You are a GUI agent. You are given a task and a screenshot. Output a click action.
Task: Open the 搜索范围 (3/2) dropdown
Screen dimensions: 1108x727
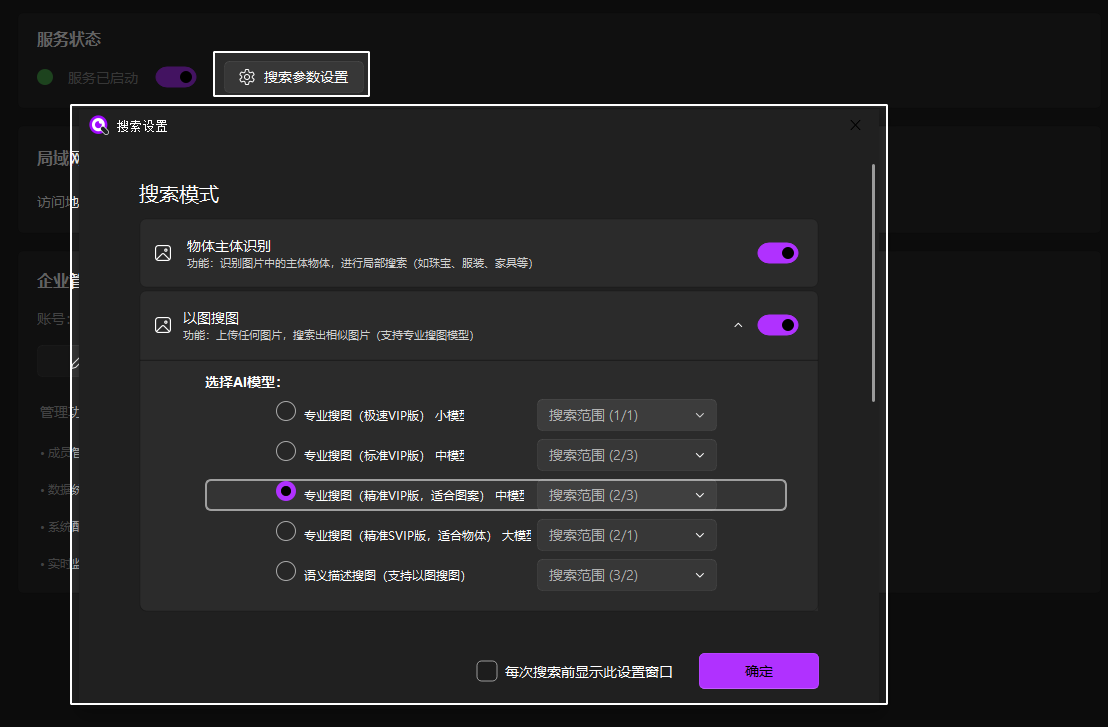coord(626,574)
